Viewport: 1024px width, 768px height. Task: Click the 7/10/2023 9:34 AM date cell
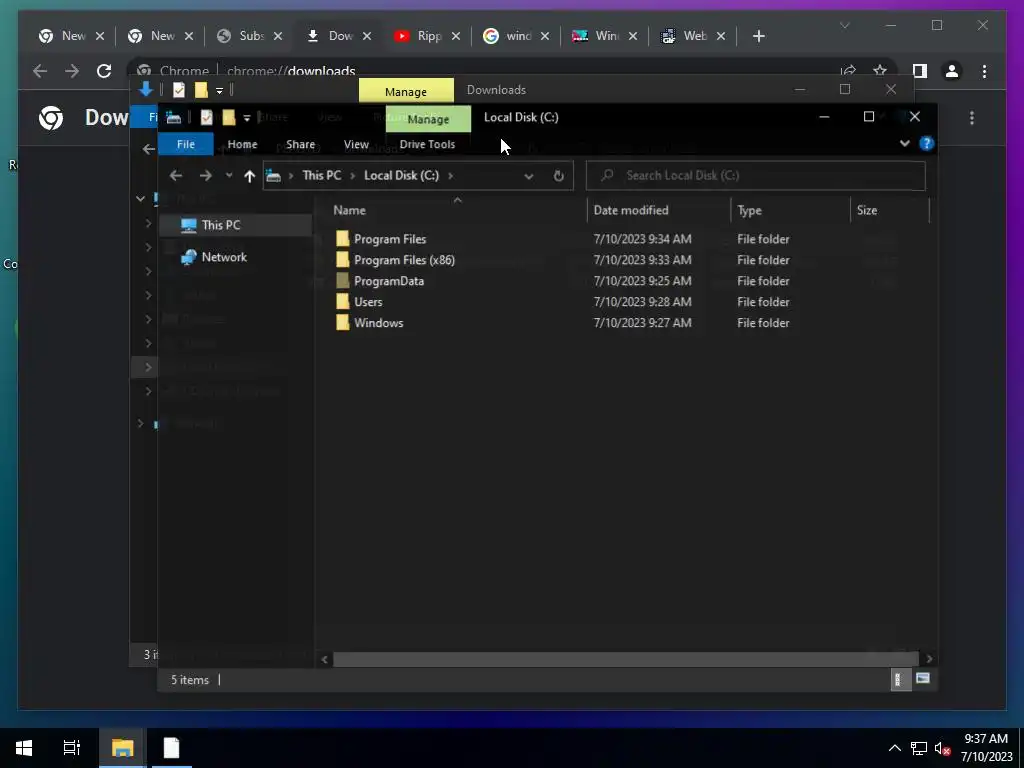click(642, 239)
